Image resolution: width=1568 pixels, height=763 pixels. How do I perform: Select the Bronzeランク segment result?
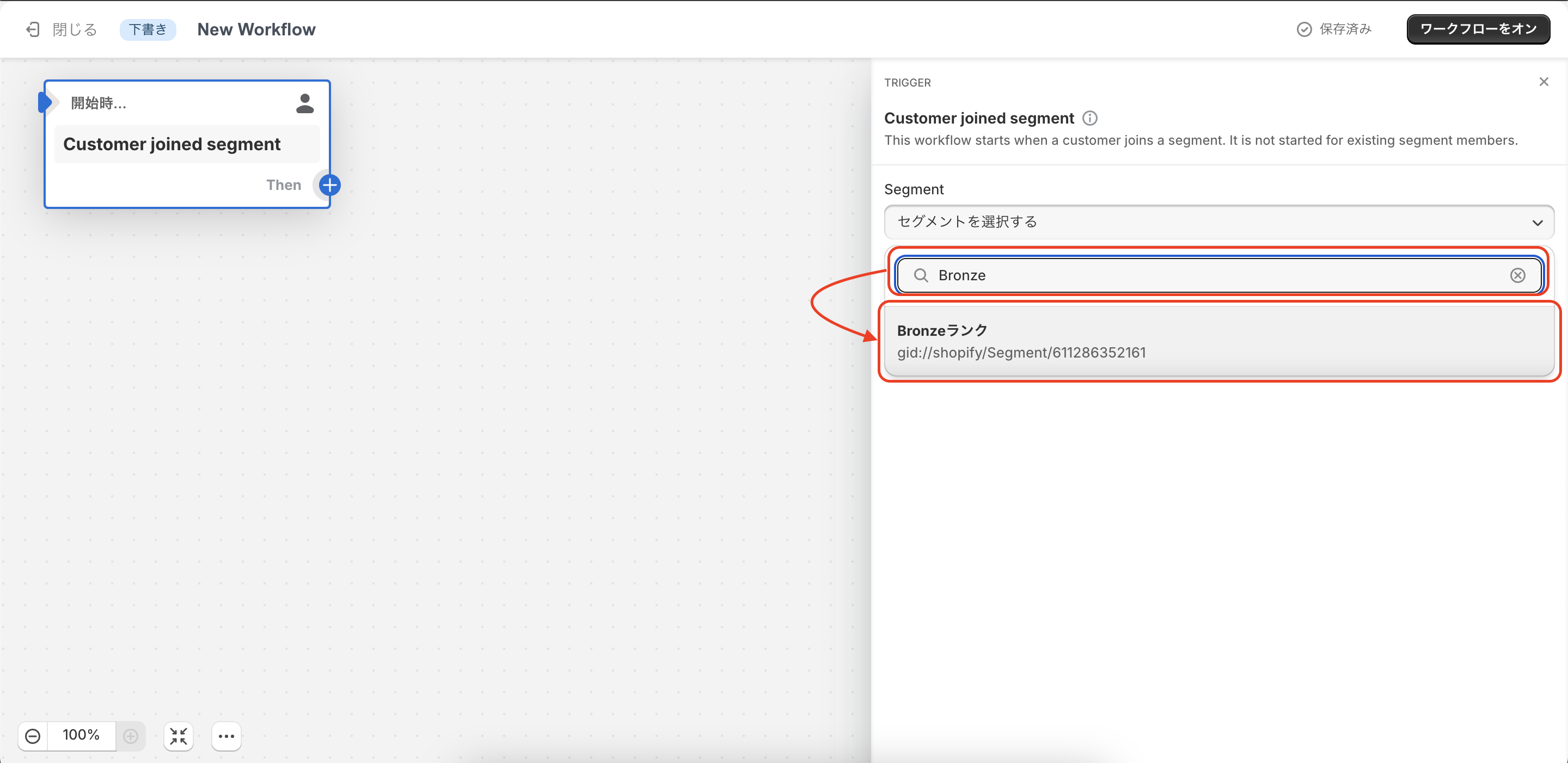(1217, 341)
